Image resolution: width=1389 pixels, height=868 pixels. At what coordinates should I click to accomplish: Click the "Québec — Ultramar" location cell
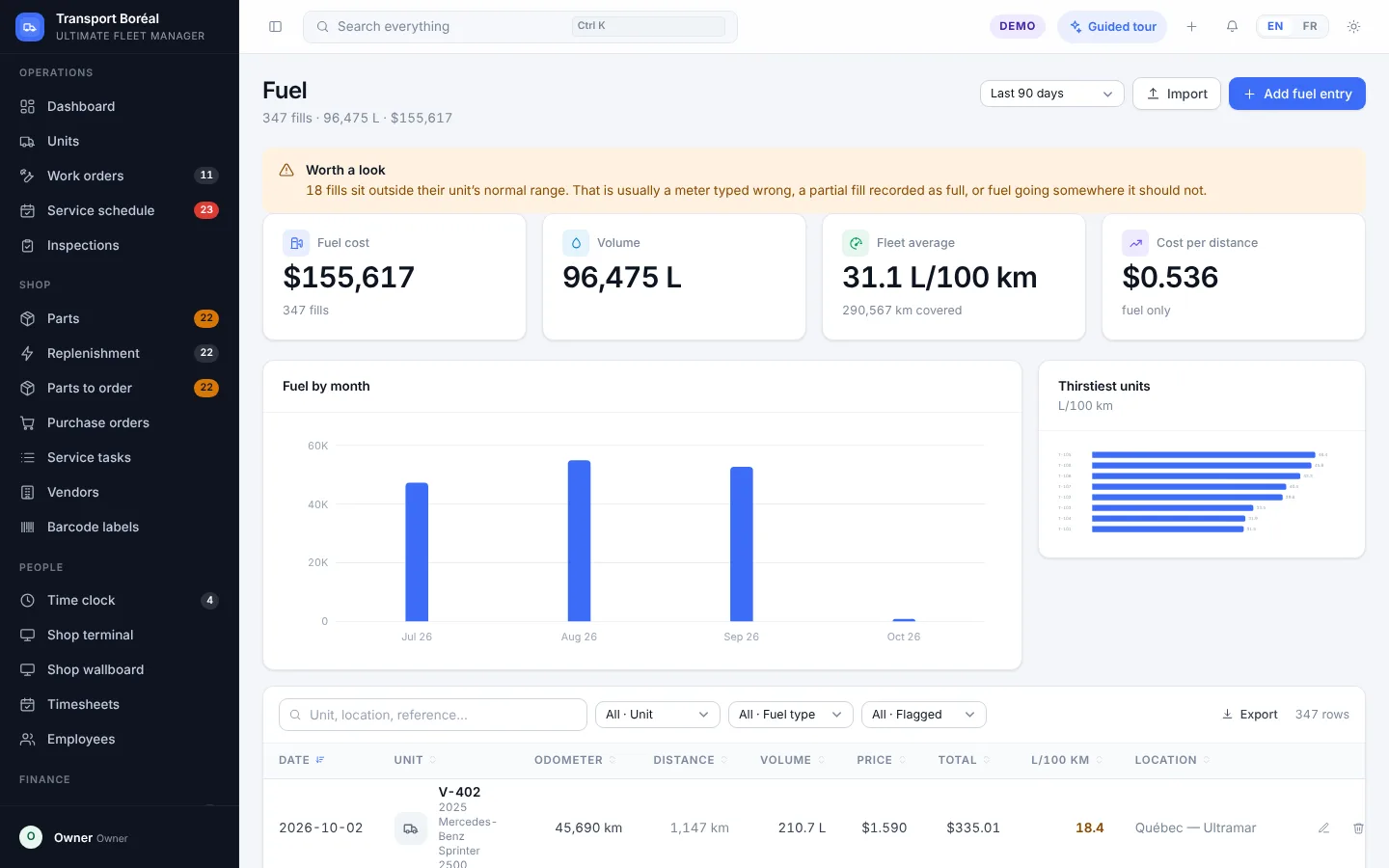(x=1195, y=827)
